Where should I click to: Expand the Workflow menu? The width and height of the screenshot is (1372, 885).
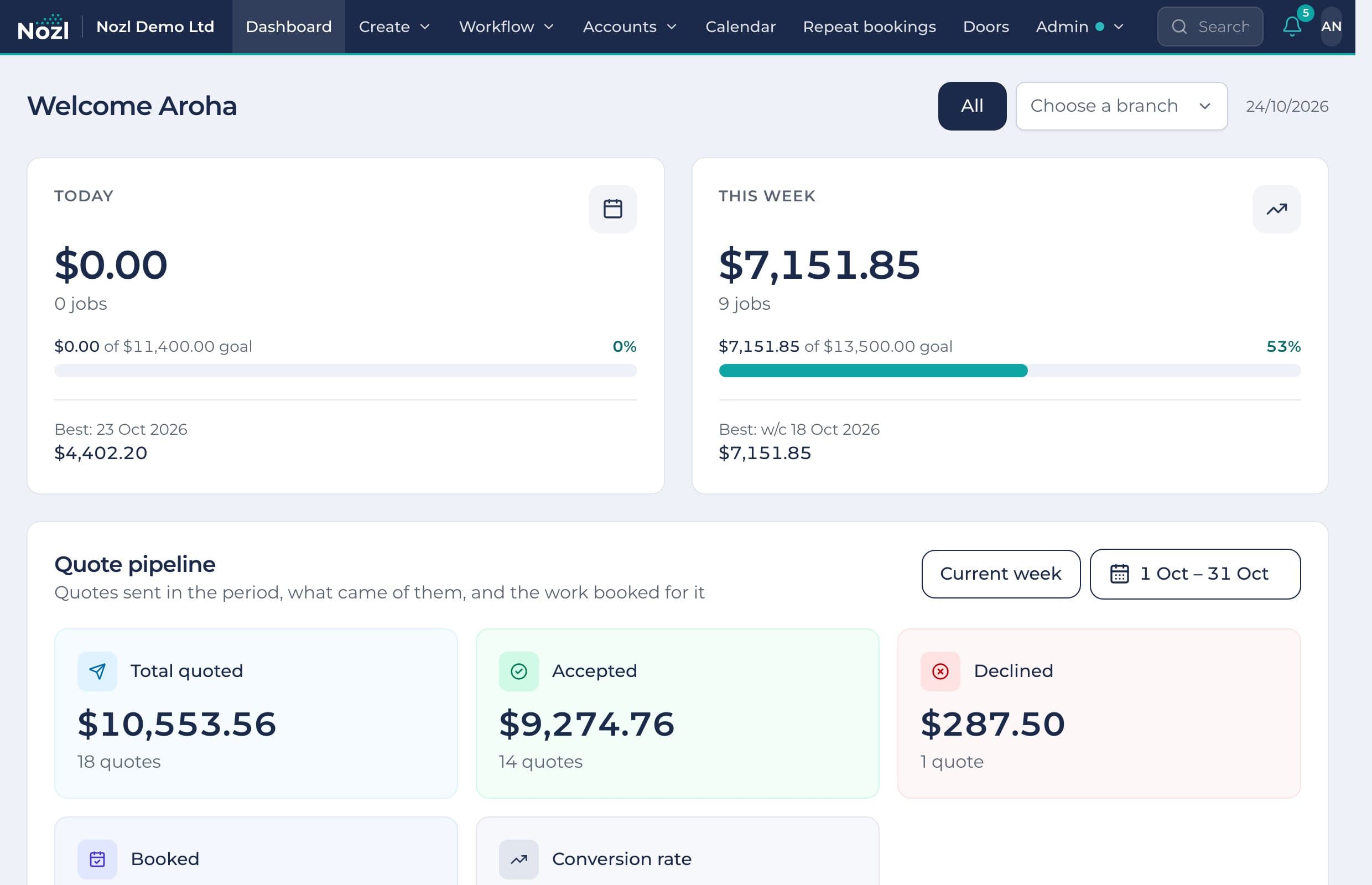pyautogui.click(x=506, y=27)
